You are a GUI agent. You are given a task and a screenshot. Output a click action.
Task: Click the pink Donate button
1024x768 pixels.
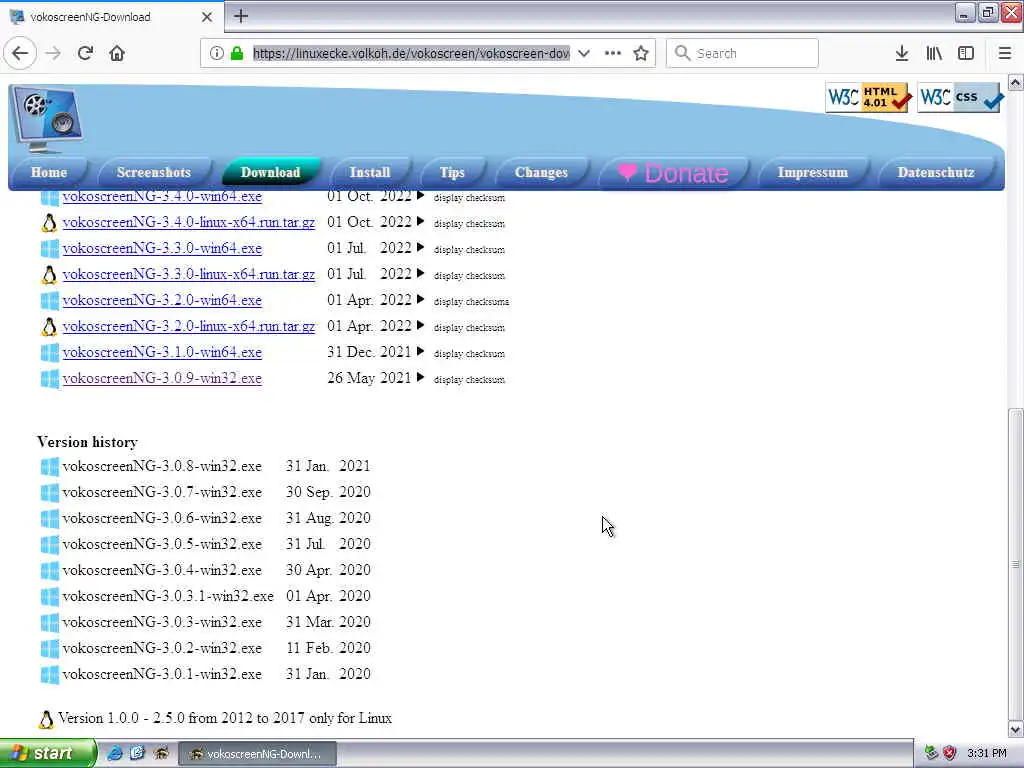673,173
